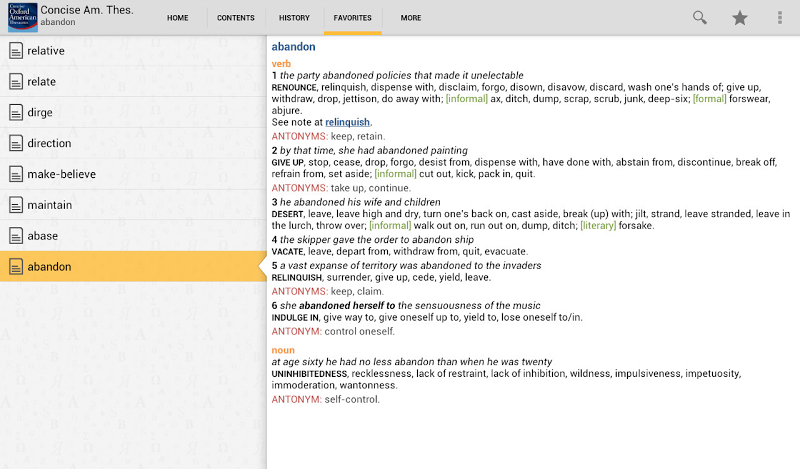Switch to the HOME tab
Screen dimensions: 800x469
(x=178, y=18)
